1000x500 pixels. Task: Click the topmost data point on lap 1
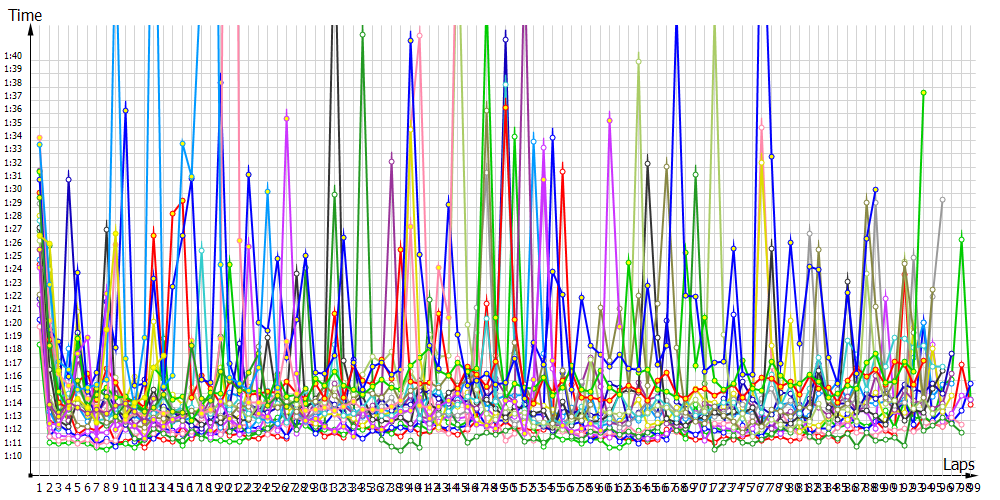point(39,137)
